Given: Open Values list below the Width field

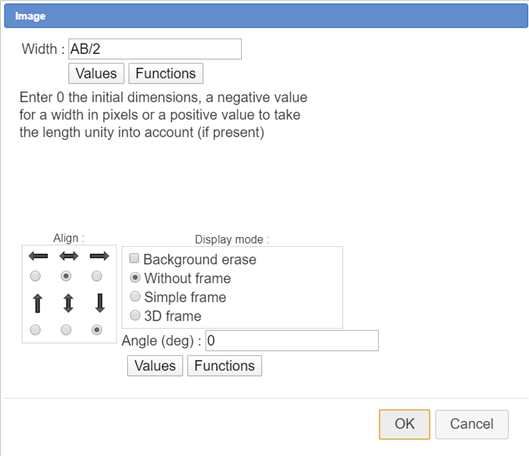Looking at the screenshot, I should 96,73.
